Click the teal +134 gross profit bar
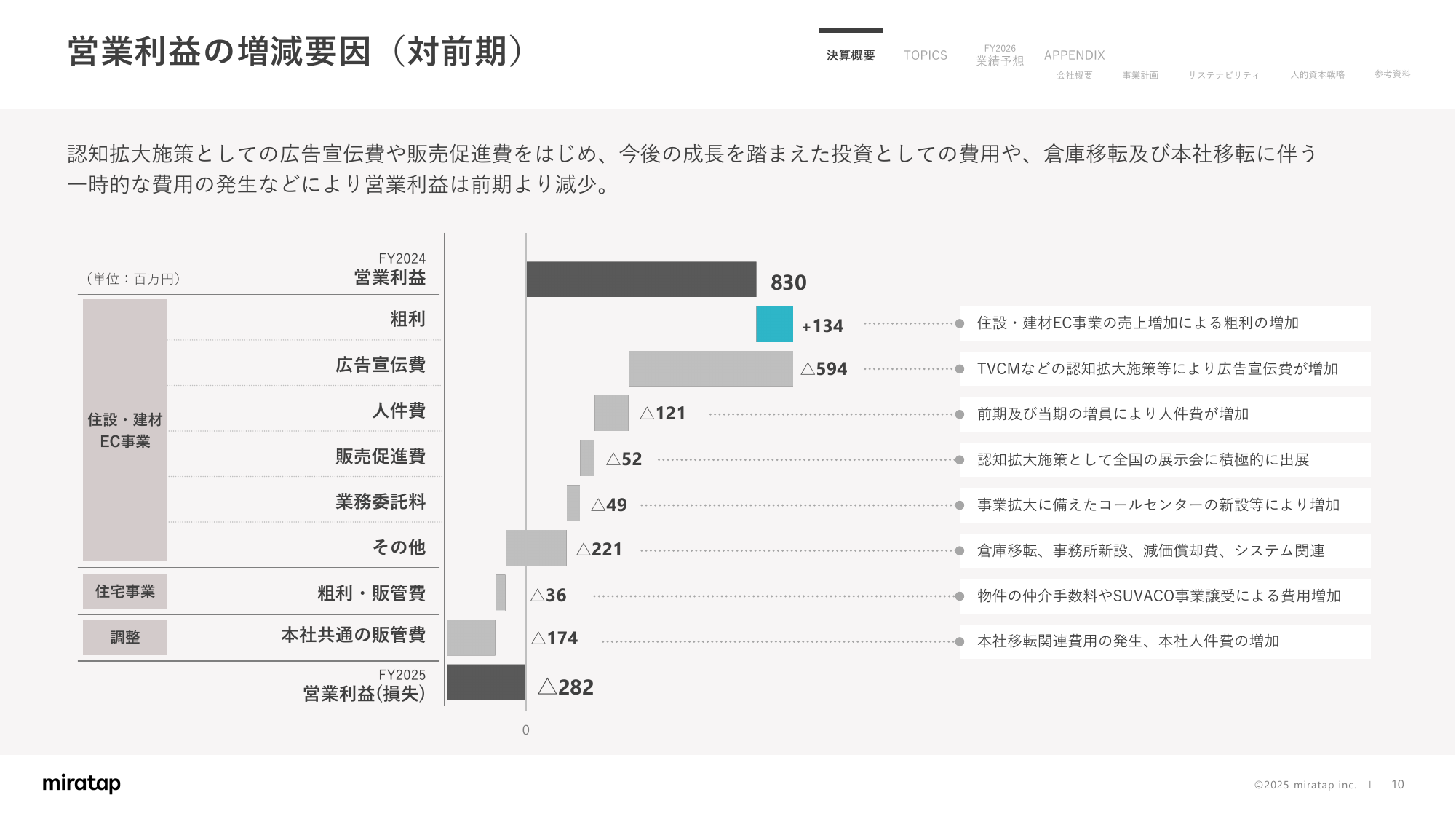This screenshot has width=1456, height=819. 773,324
